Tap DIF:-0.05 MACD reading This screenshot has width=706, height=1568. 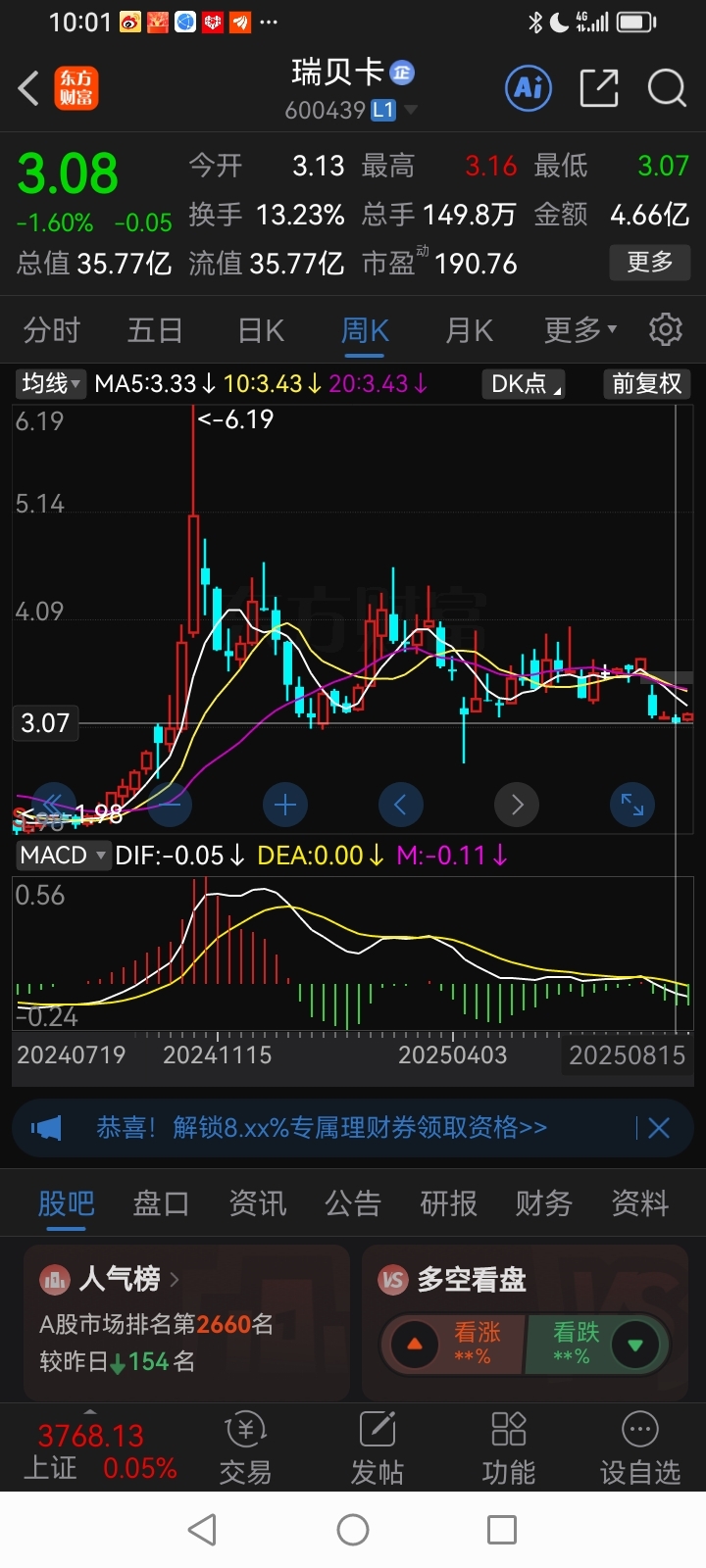(179, 856)
